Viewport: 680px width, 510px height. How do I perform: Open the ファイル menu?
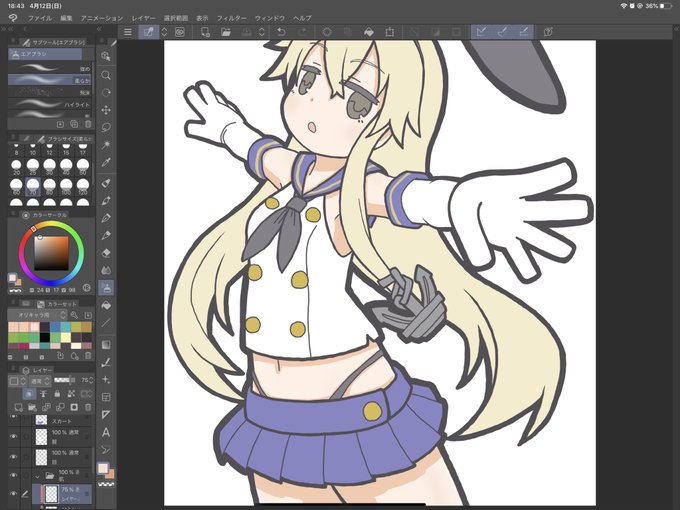(x=40, y=18)
